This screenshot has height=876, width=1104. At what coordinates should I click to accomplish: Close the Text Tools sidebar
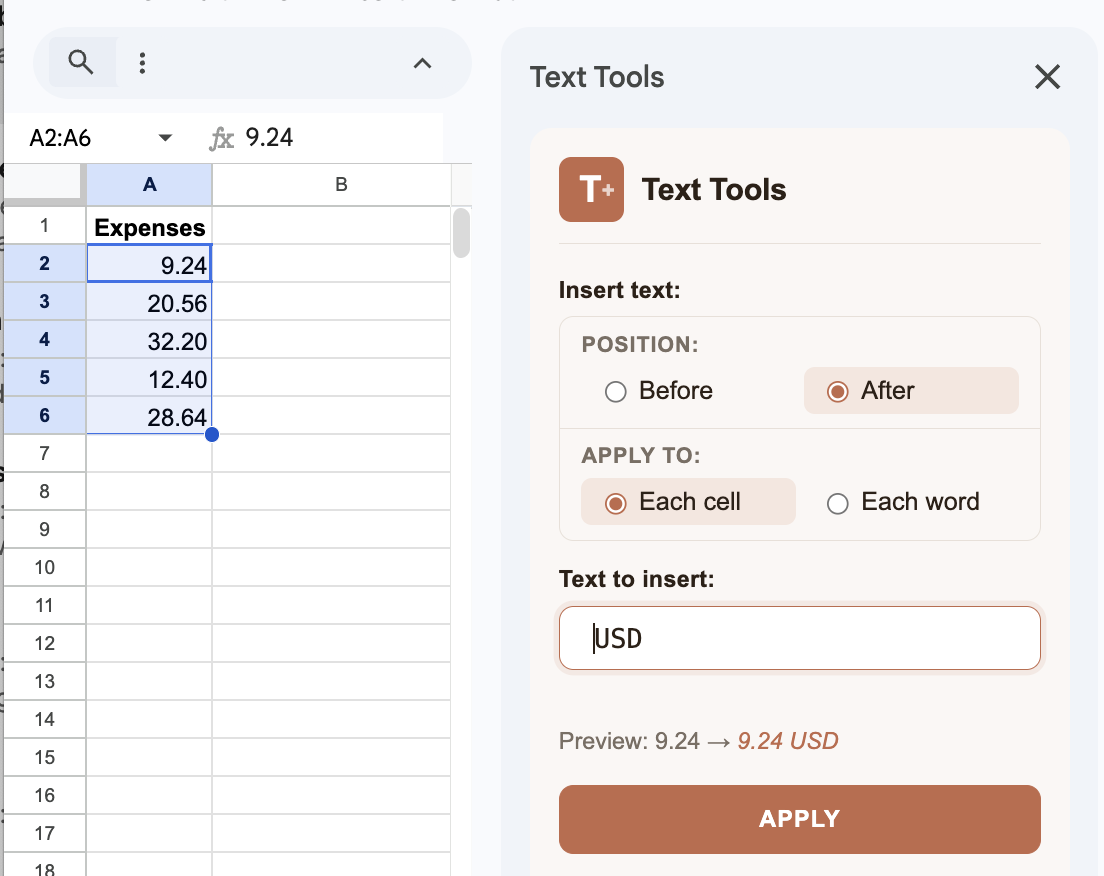(1047, 76)
